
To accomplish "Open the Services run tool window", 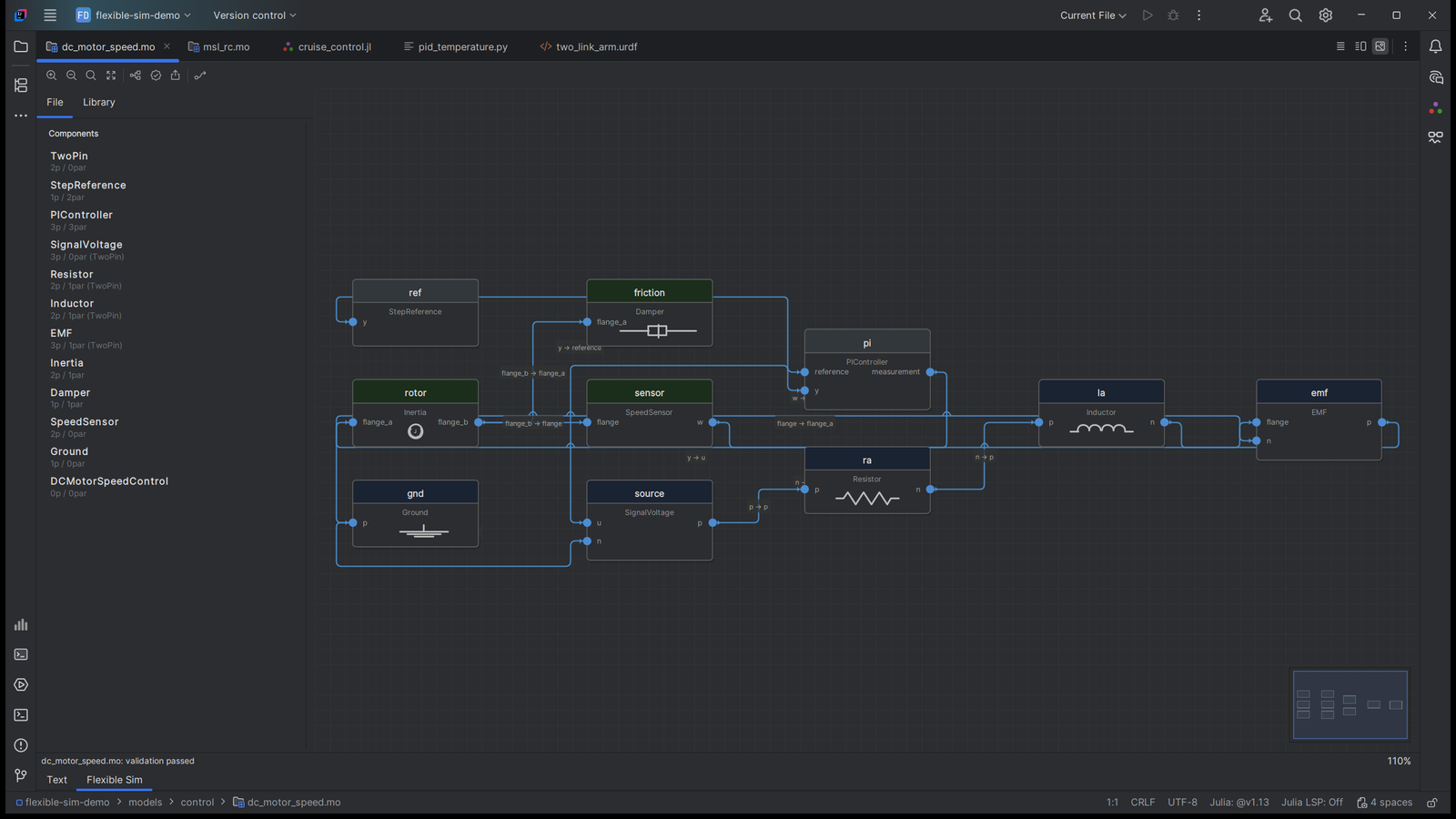I will pos(21,684).
